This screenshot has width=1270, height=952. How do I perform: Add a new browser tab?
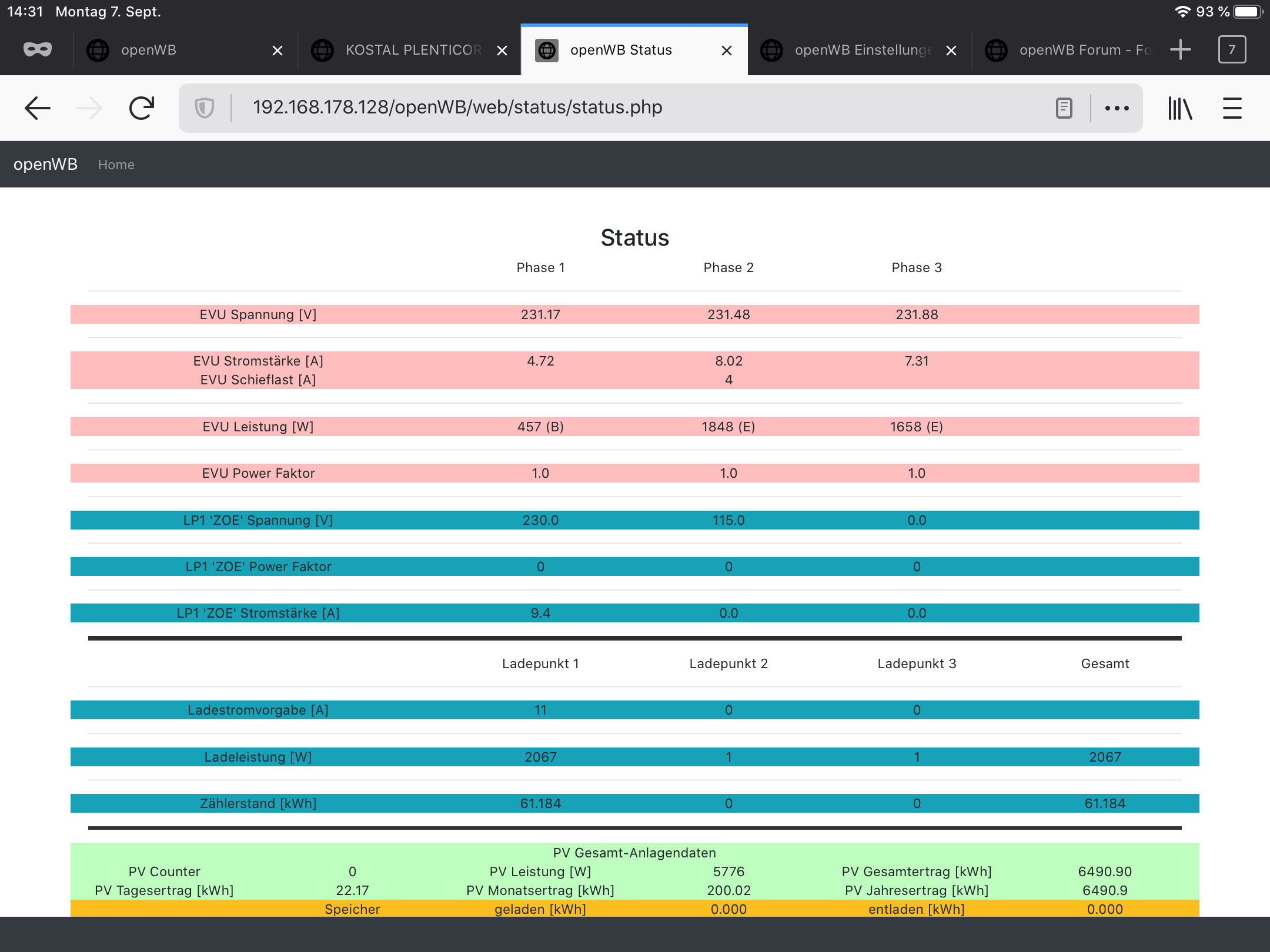1180,50
